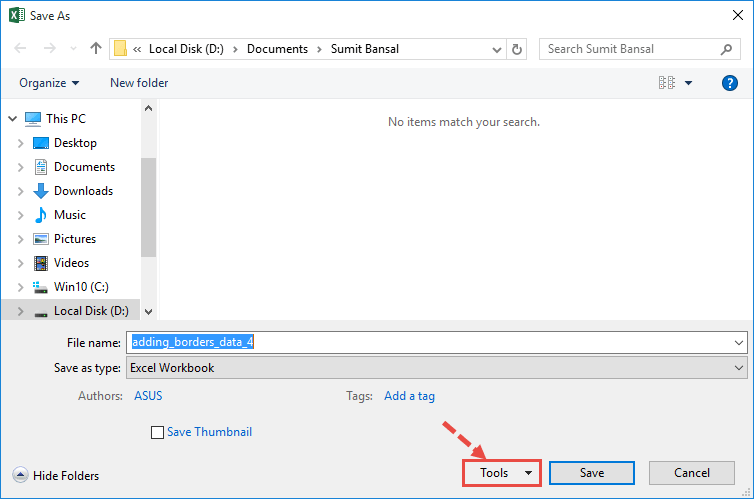Click the Save button
The width and height of the screenshot is (754, 499).
tap(592, 473)
